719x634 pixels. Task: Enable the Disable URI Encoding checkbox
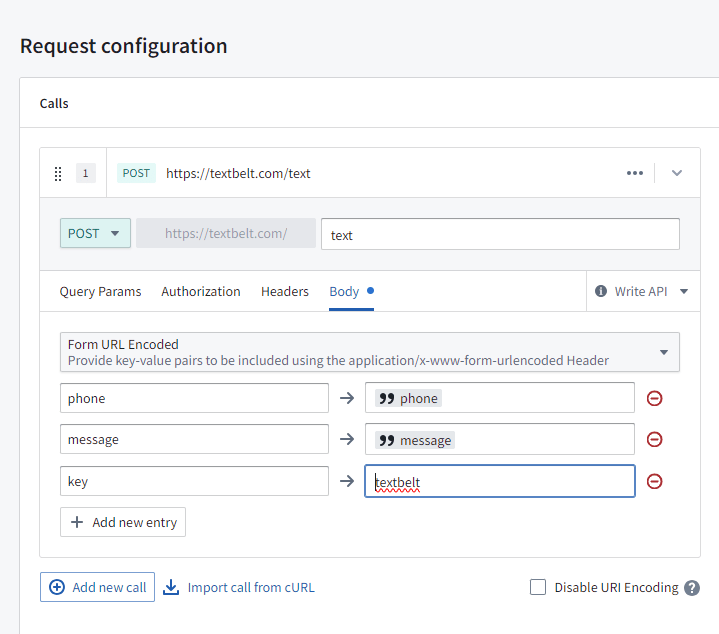538,587
